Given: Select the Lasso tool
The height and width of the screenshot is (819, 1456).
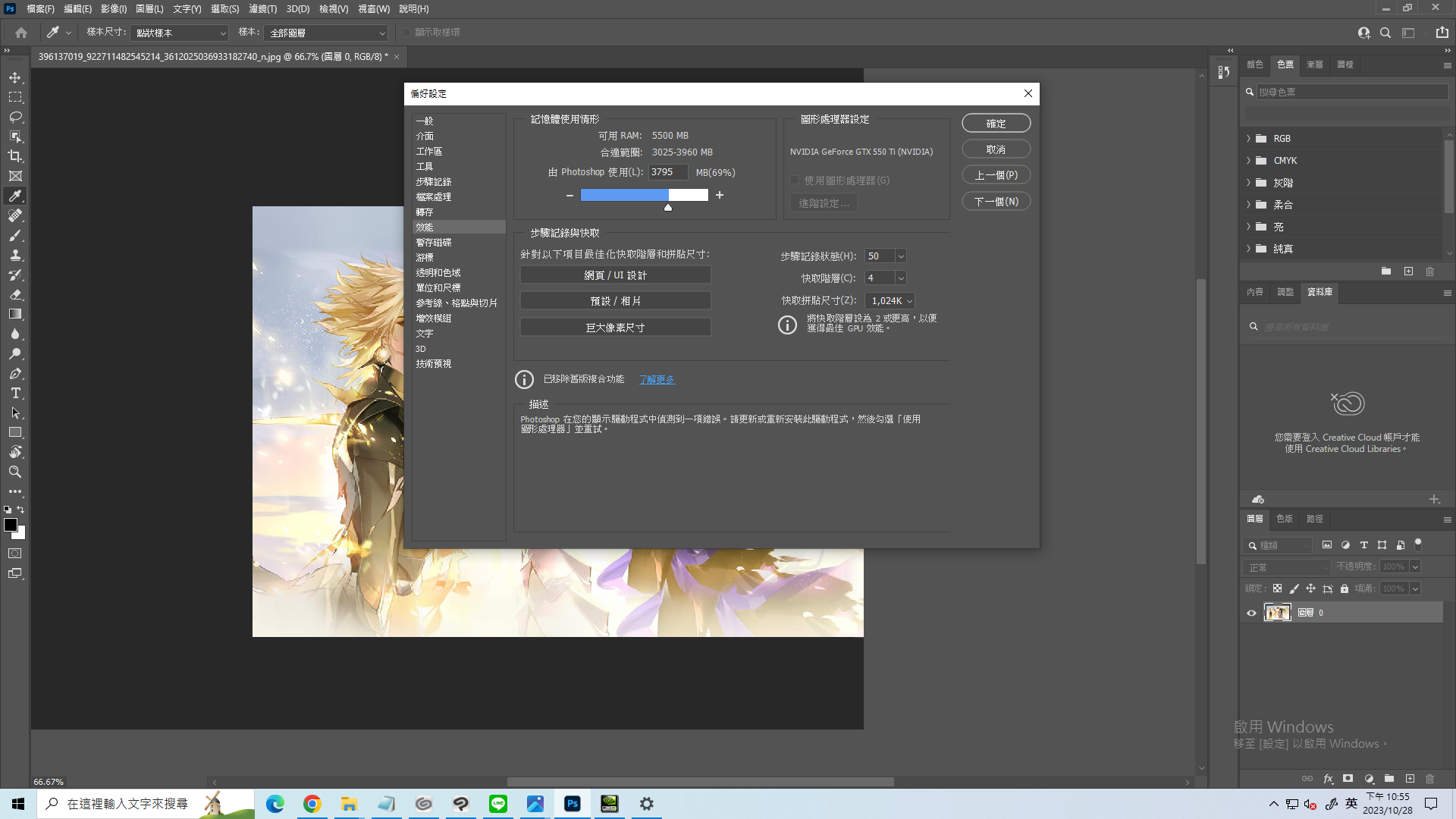Looking at the screenshot, I should [x=15, y=118].
